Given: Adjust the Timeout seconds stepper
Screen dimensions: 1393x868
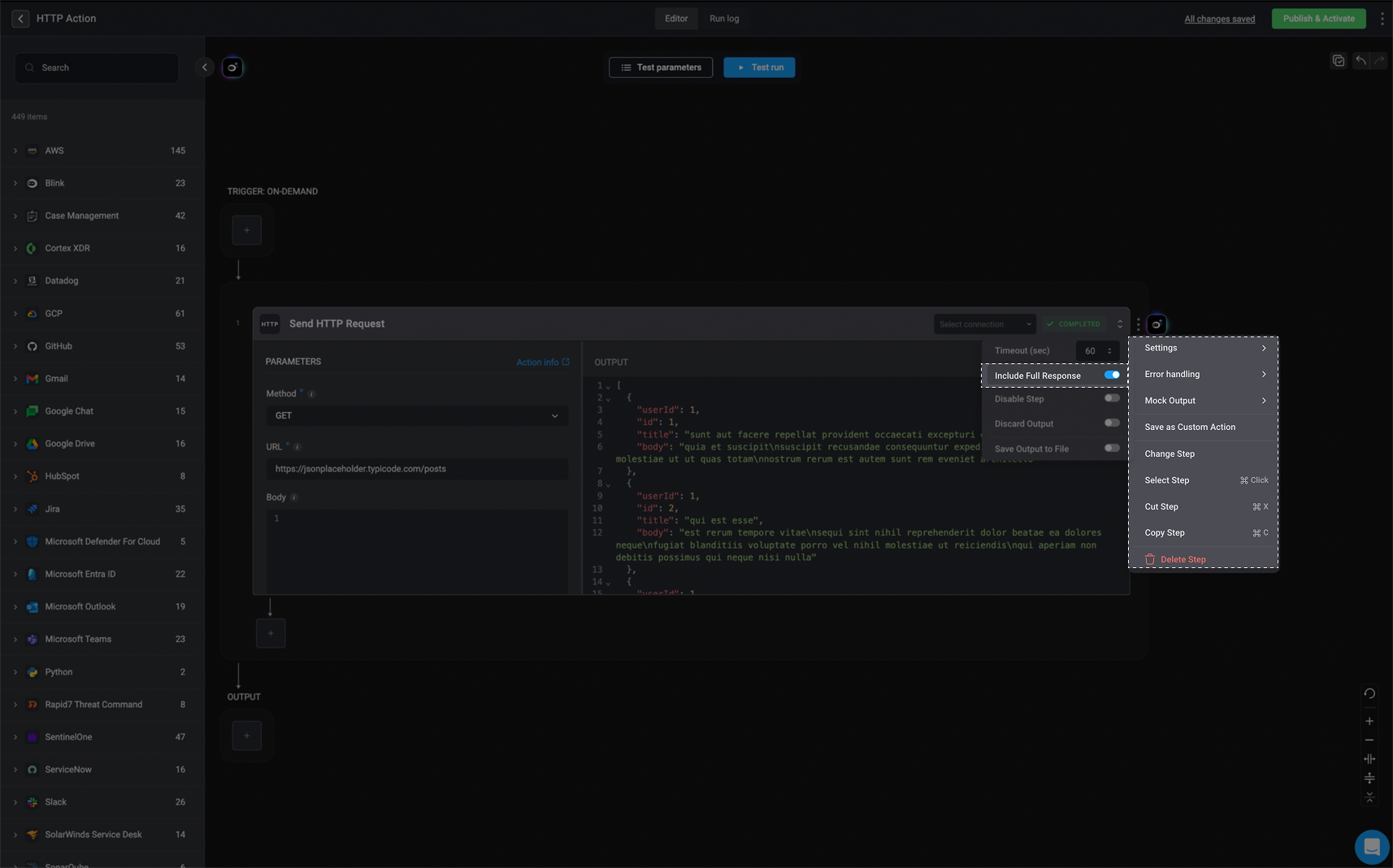Looking at the screenshot, I should click(1109, 351).
